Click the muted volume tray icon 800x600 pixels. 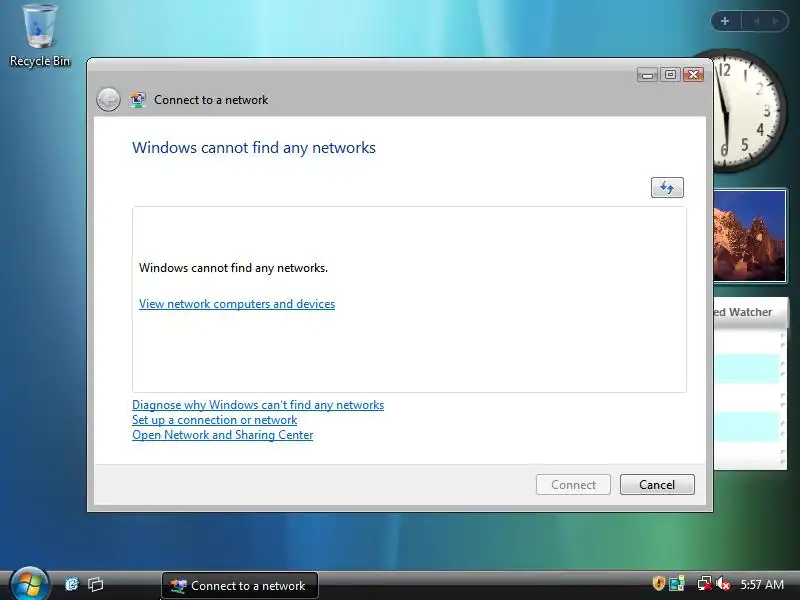[723, 583]
